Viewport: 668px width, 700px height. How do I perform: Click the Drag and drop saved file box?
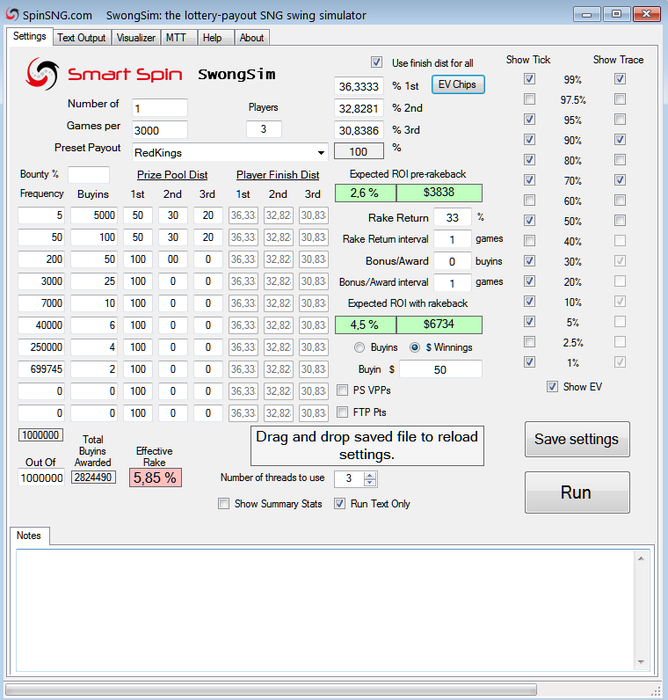point(367,446)
